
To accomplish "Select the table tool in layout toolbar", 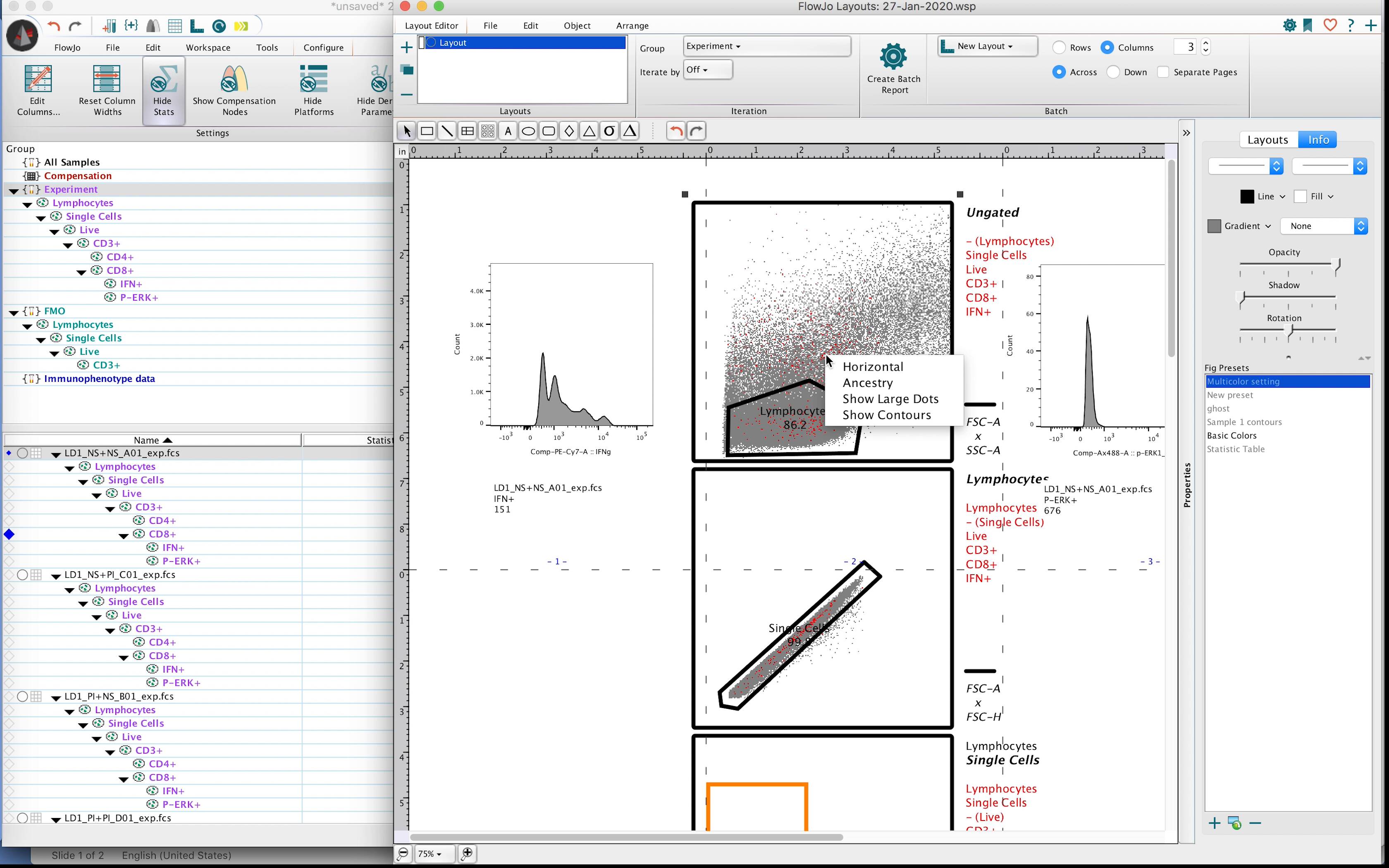I will point(467,131).
